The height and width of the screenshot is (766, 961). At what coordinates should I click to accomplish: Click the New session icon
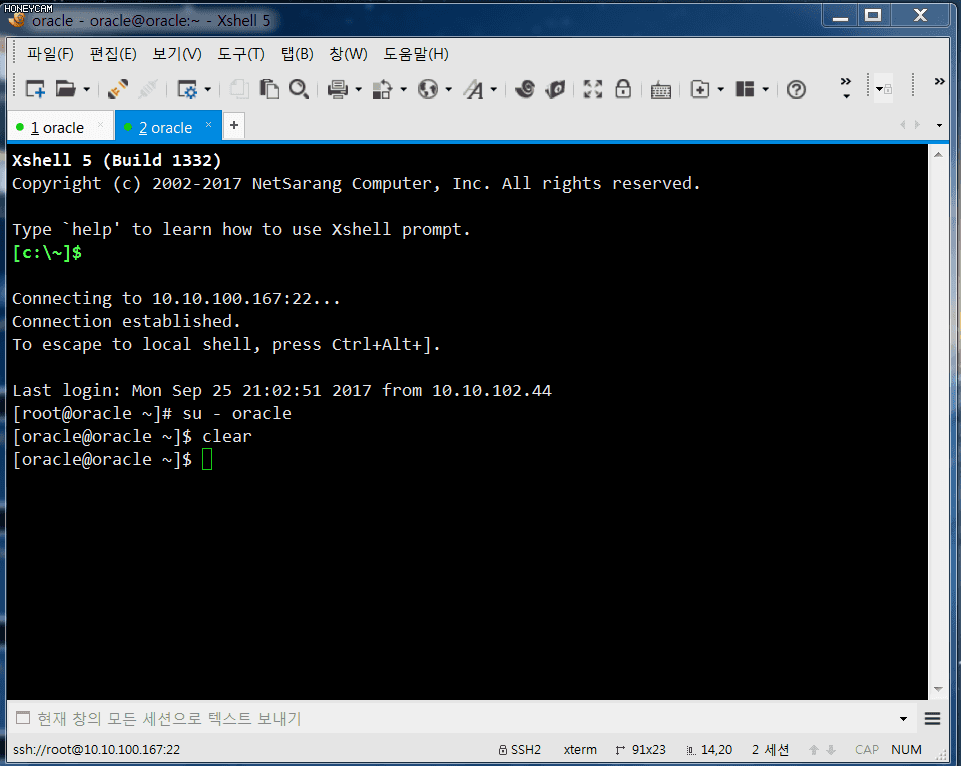pyautogui.click(x=35, y=89)
